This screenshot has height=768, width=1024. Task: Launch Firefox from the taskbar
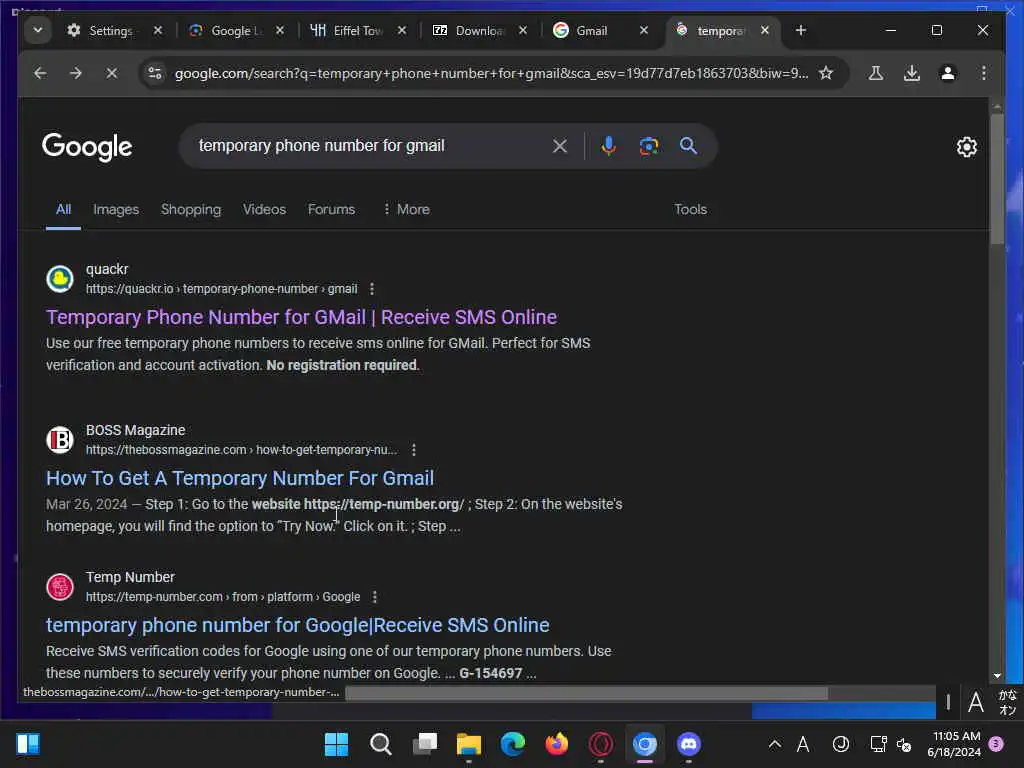[556, 744]
